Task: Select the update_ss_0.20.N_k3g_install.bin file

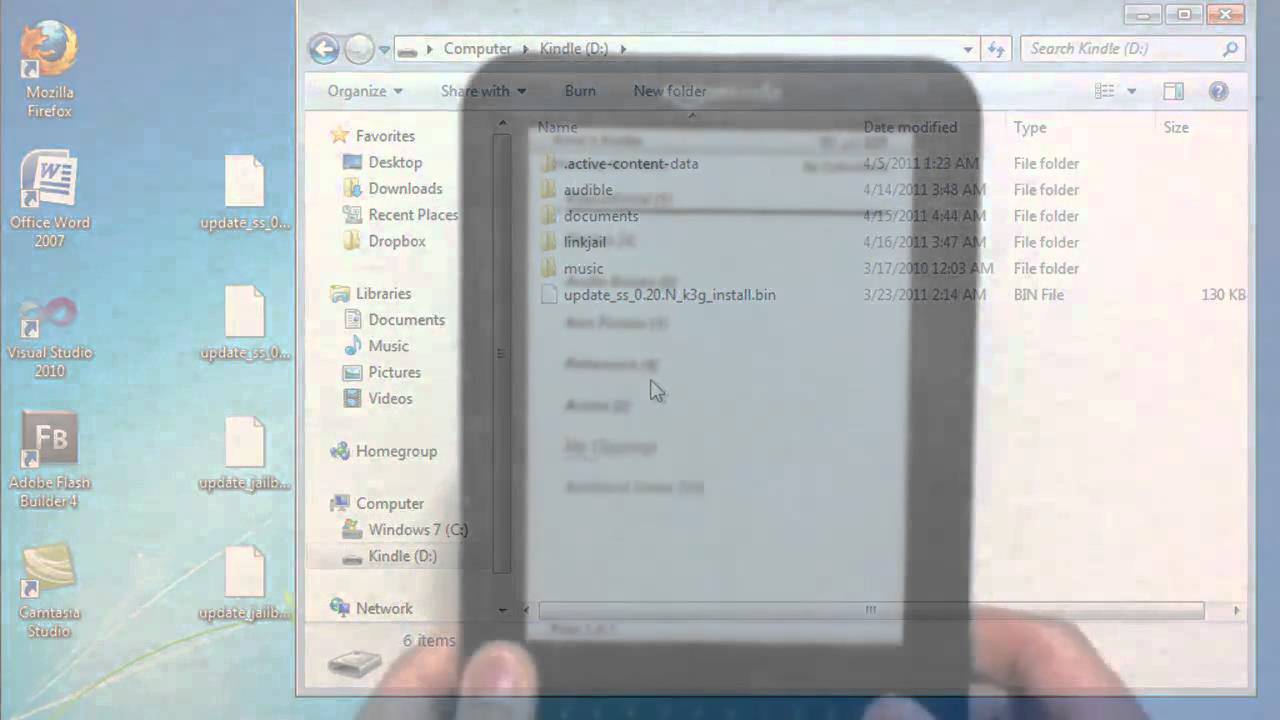Action: click(x=670, y=295)
